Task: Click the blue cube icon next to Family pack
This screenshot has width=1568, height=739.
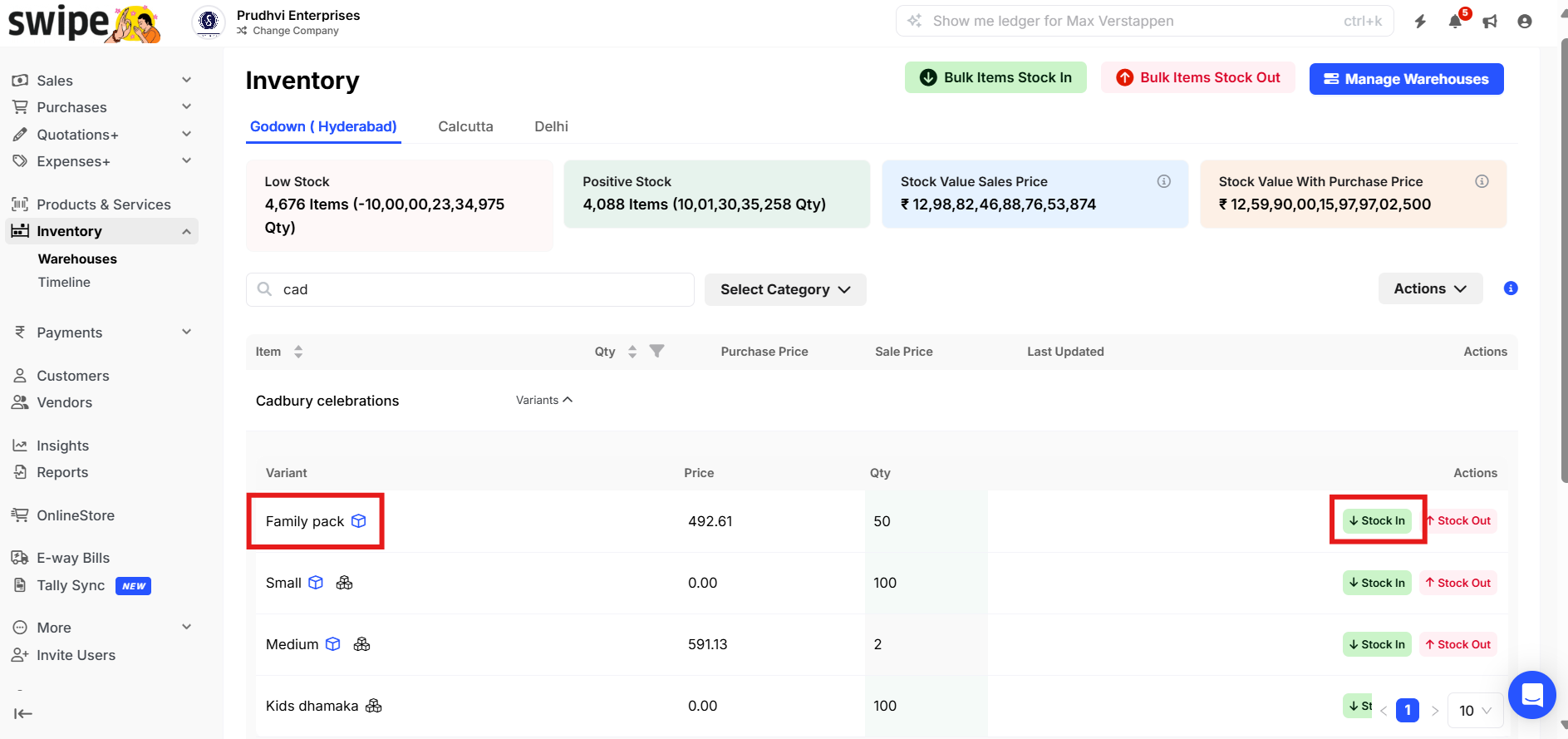Action: click(x=359, y=521)
